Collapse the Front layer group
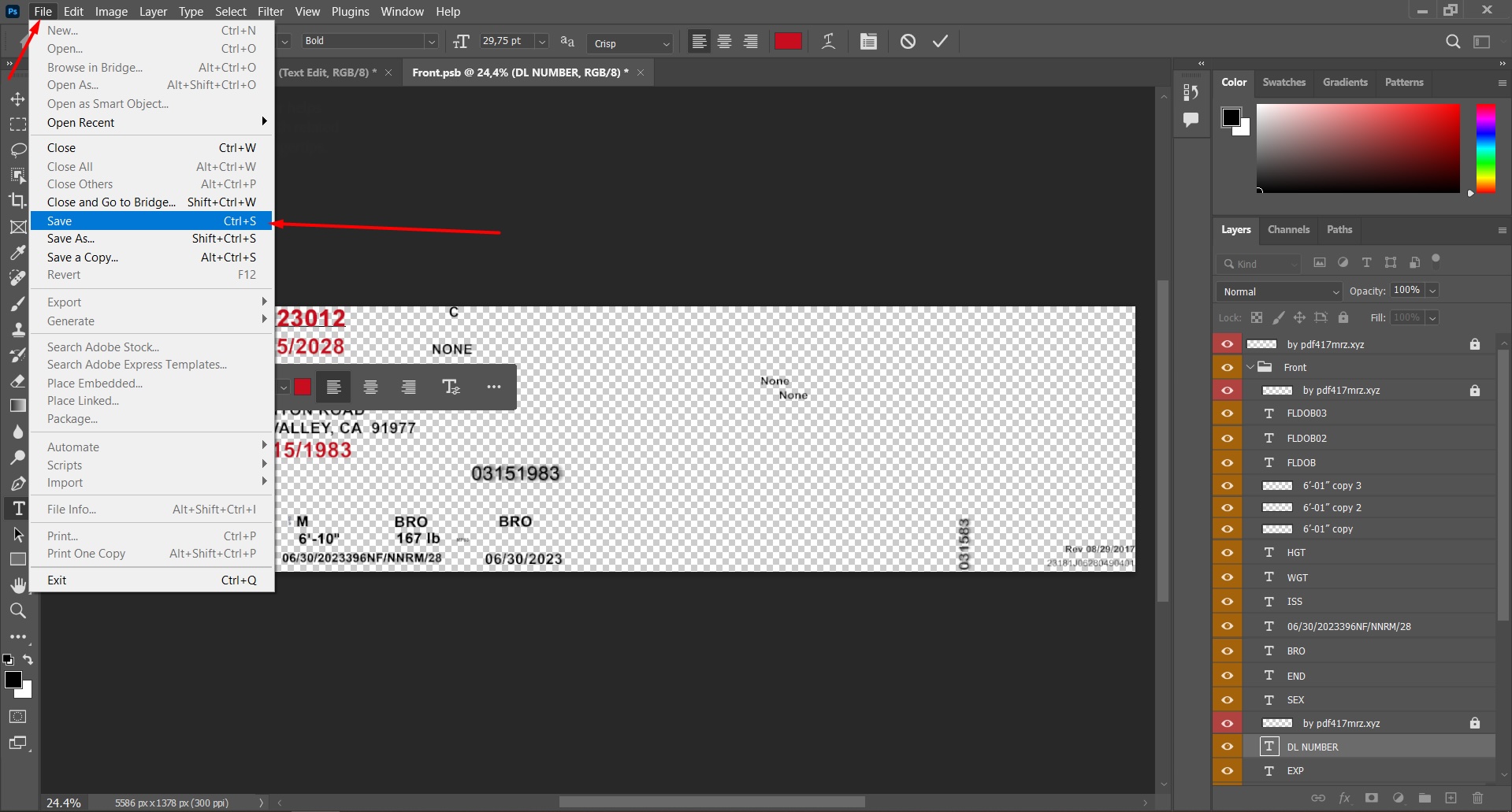1512x812 pixels. (x=1251, y=367)
